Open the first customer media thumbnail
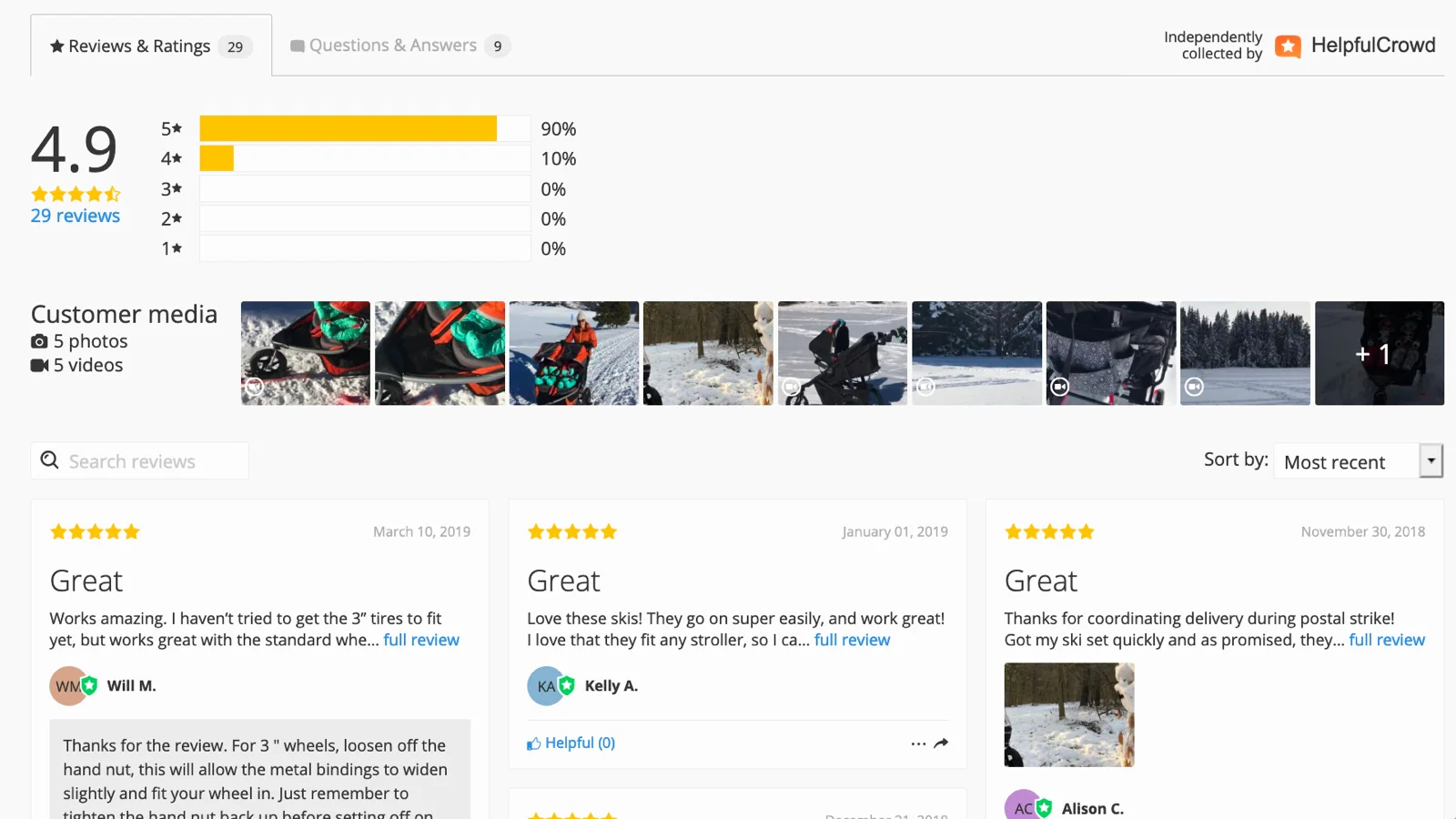 pyautogui.click(x=306, y=353)
